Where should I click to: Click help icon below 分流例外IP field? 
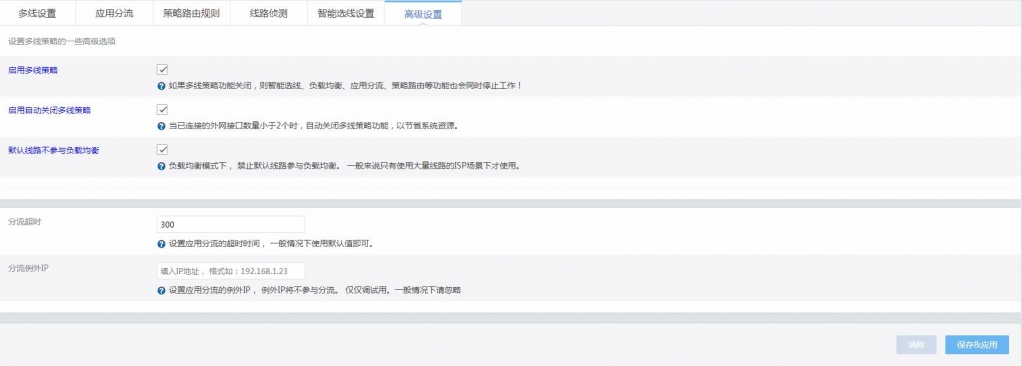(162, 290)
